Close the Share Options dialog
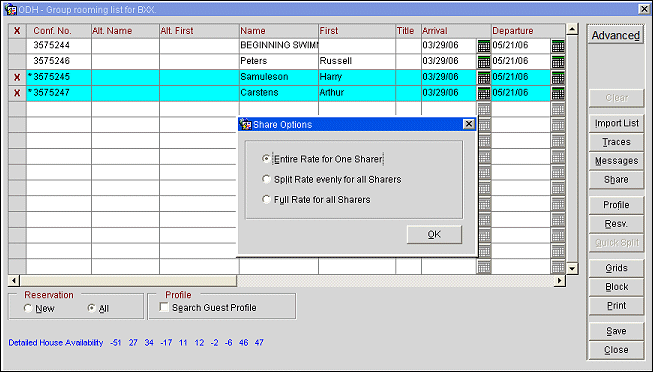 click(x=469, y=124)
